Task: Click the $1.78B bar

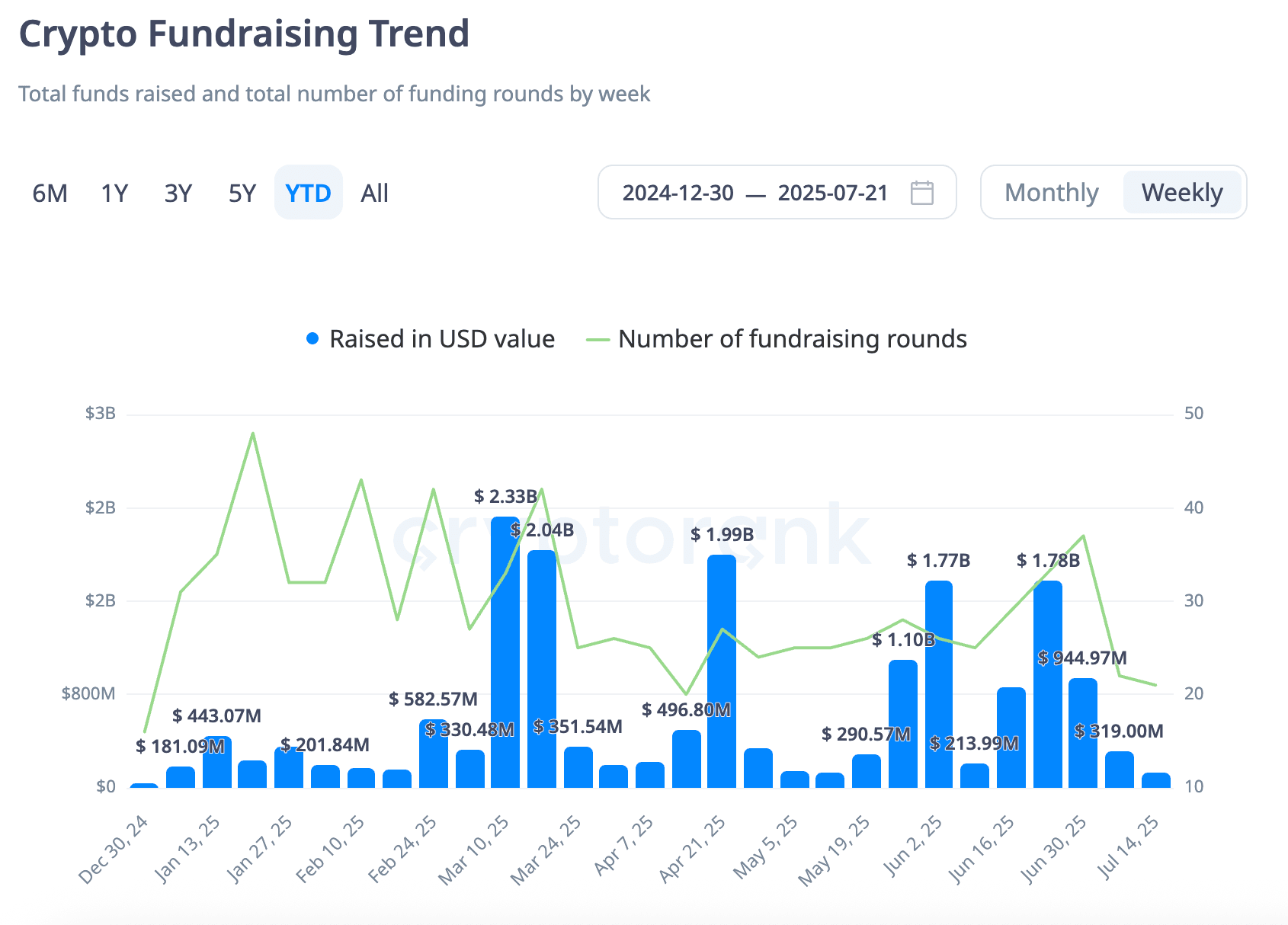Action: pyautogui.click(x=1048, y=684)
